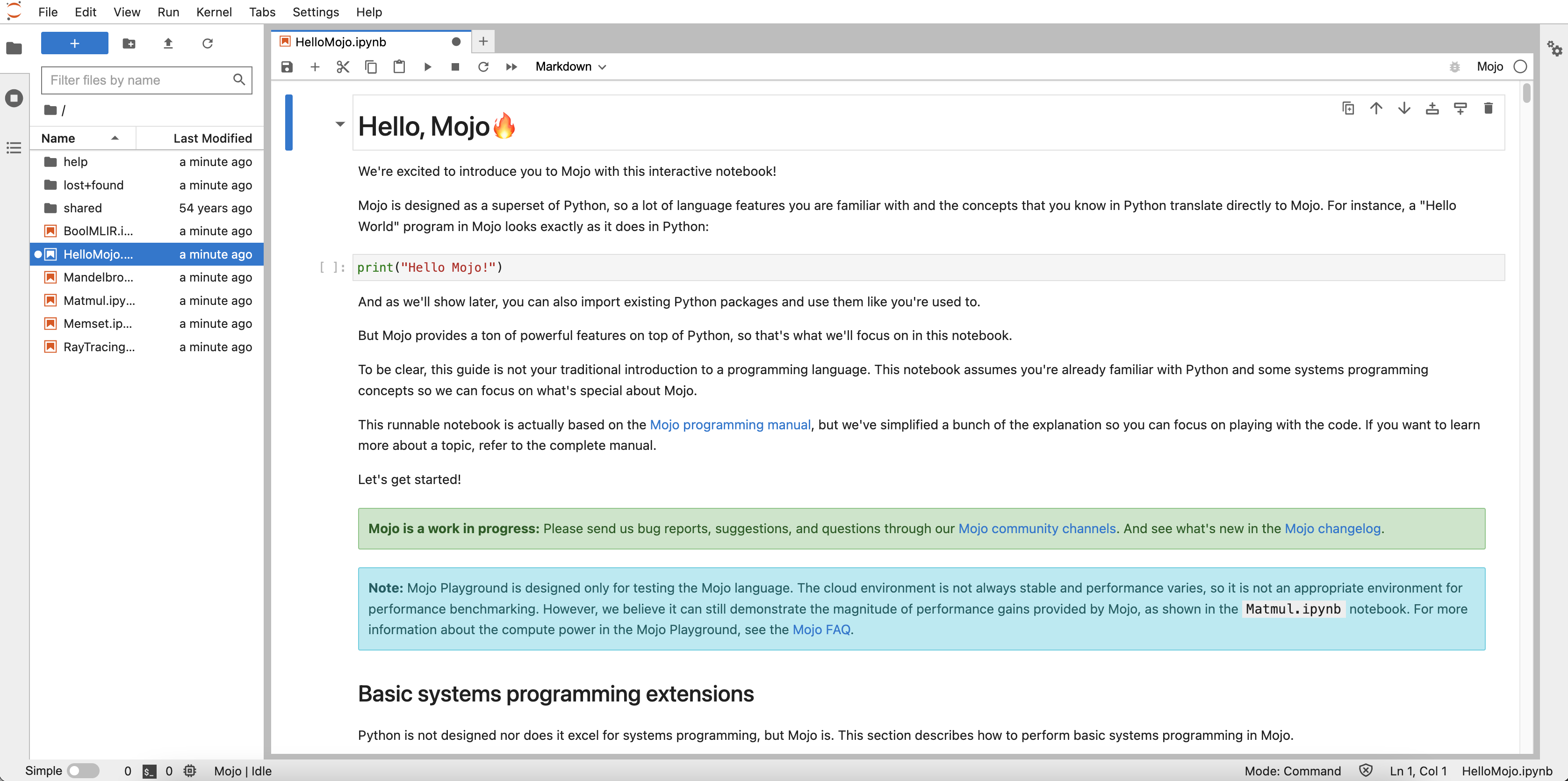This screenshot has width=1568, height=781.
Task: Restart kernel and run all cells
Action: click(x=511, y=67)
